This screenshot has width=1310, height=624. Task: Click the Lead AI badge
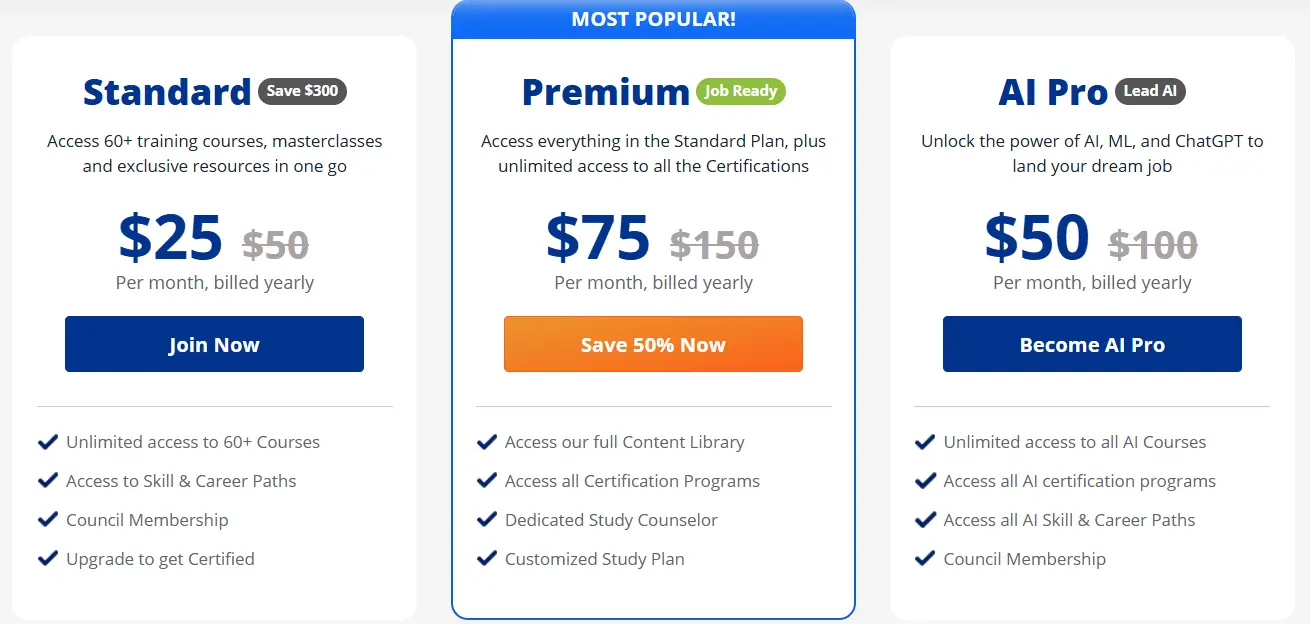point(1150,91)
